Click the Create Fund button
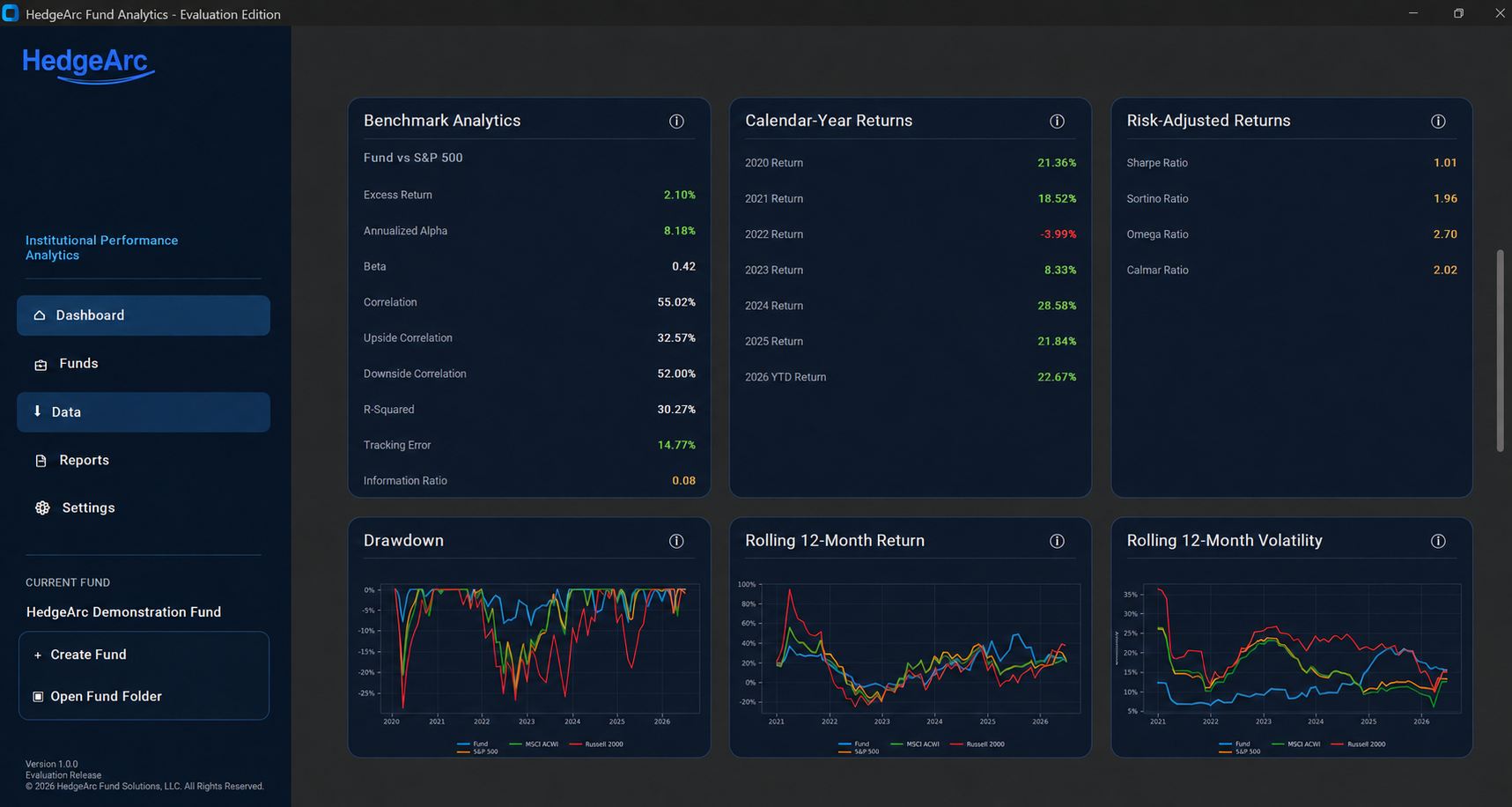This screenshot has height=807, width=1512. (144, 655)
